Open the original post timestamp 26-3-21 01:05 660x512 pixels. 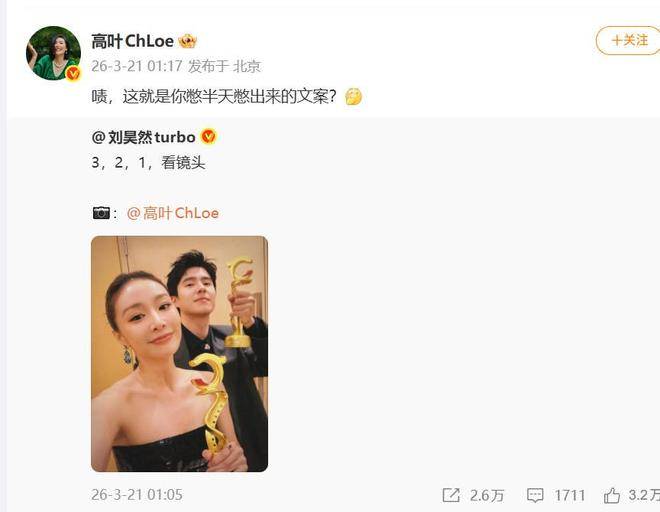(x=137, y=495)
